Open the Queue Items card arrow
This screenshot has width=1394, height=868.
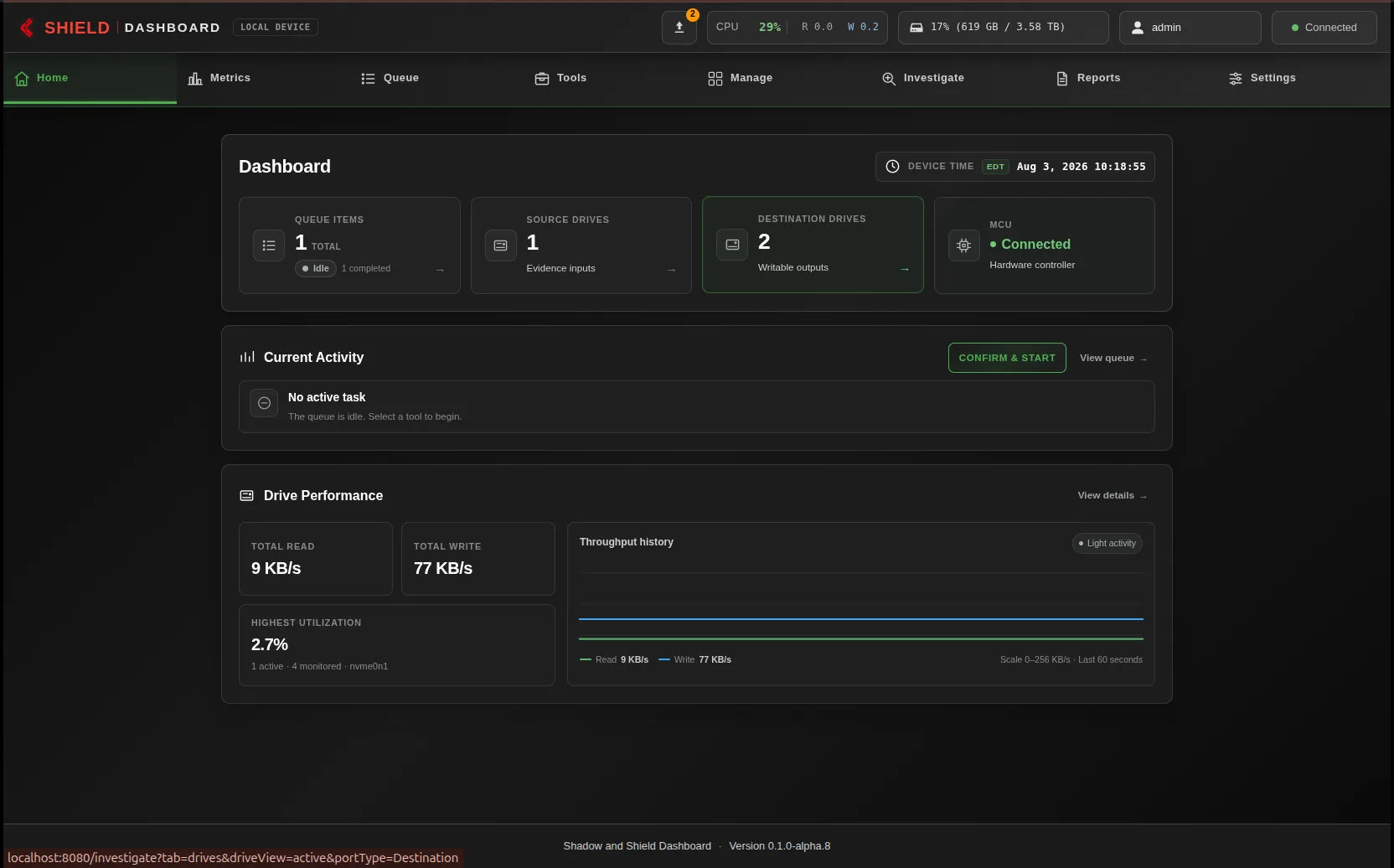point(440,269)
